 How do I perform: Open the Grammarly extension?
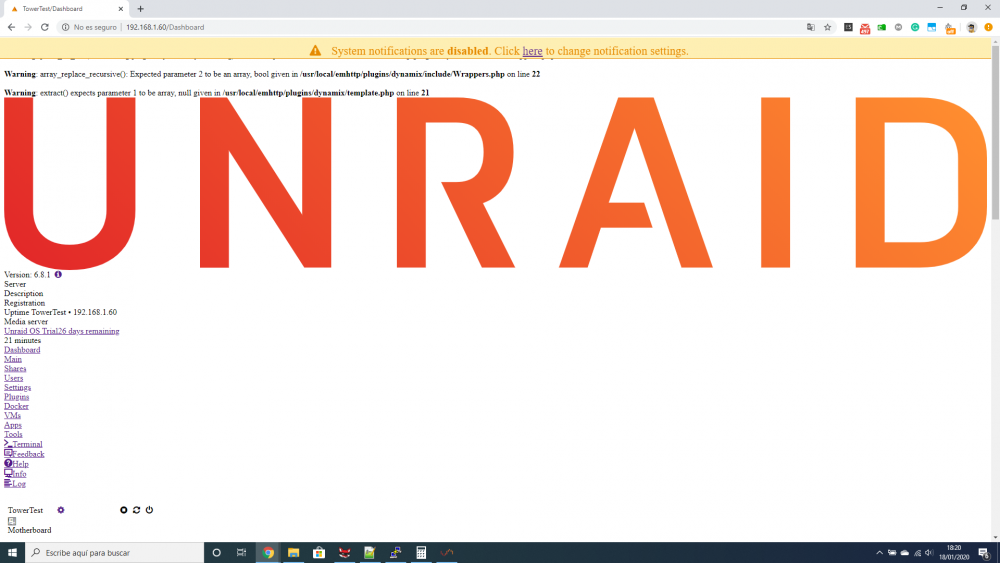[x=915, y=27]
